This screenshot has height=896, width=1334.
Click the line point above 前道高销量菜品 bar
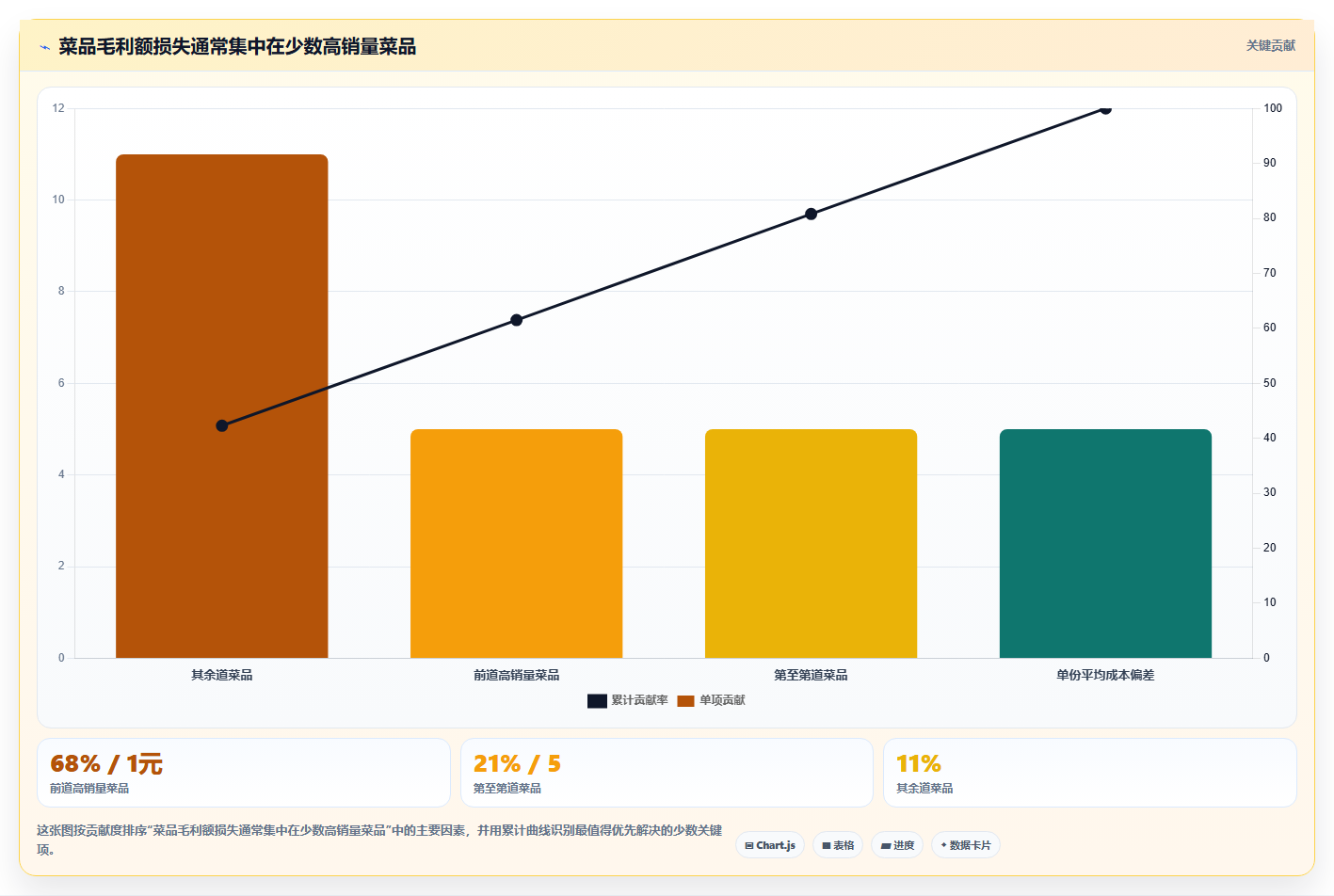(517, 320)
